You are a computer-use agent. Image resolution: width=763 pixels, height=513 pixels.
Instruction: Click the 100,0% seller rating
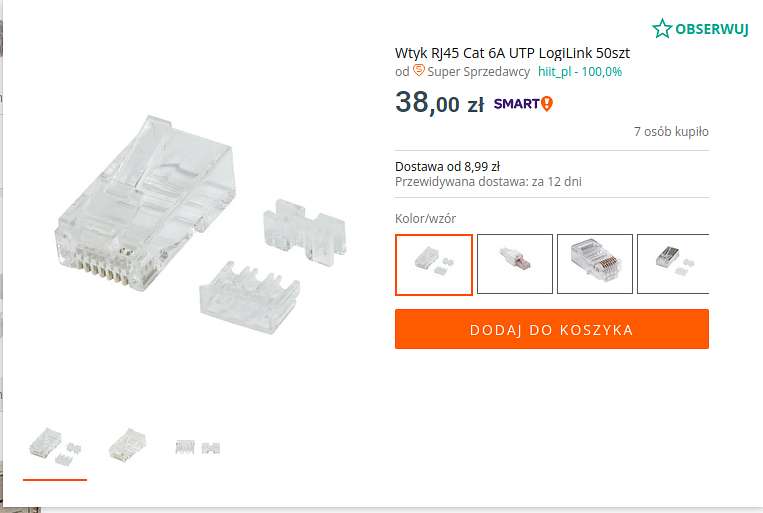(x=602, y=72)
